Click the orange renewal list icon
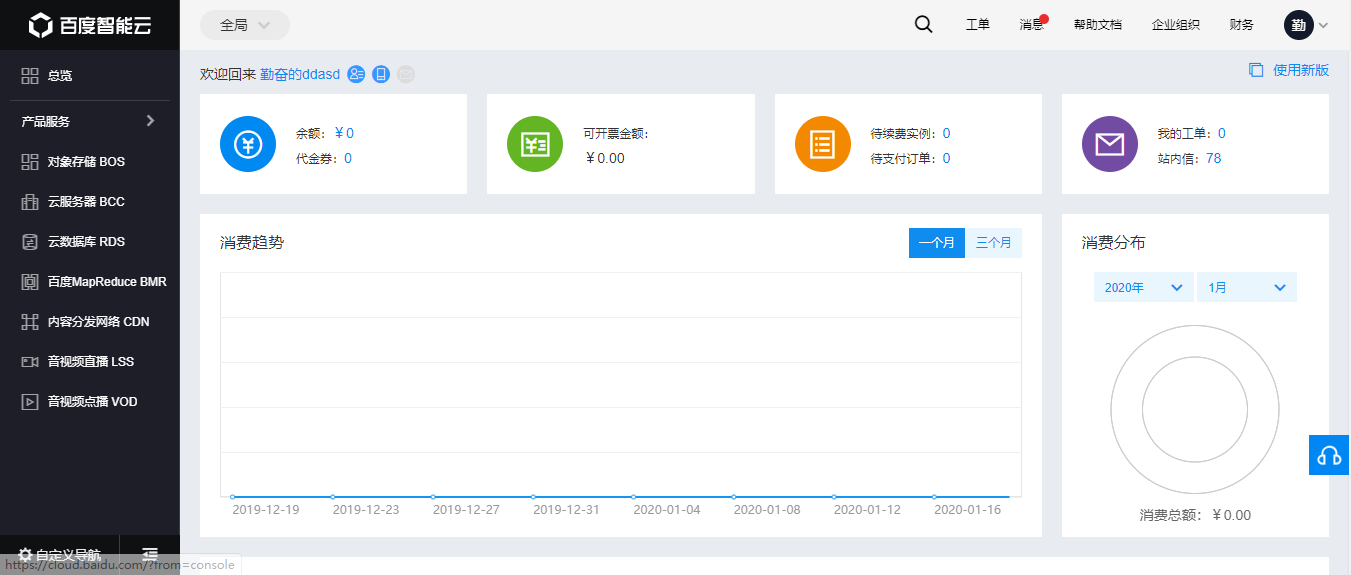 click(823, 144)
